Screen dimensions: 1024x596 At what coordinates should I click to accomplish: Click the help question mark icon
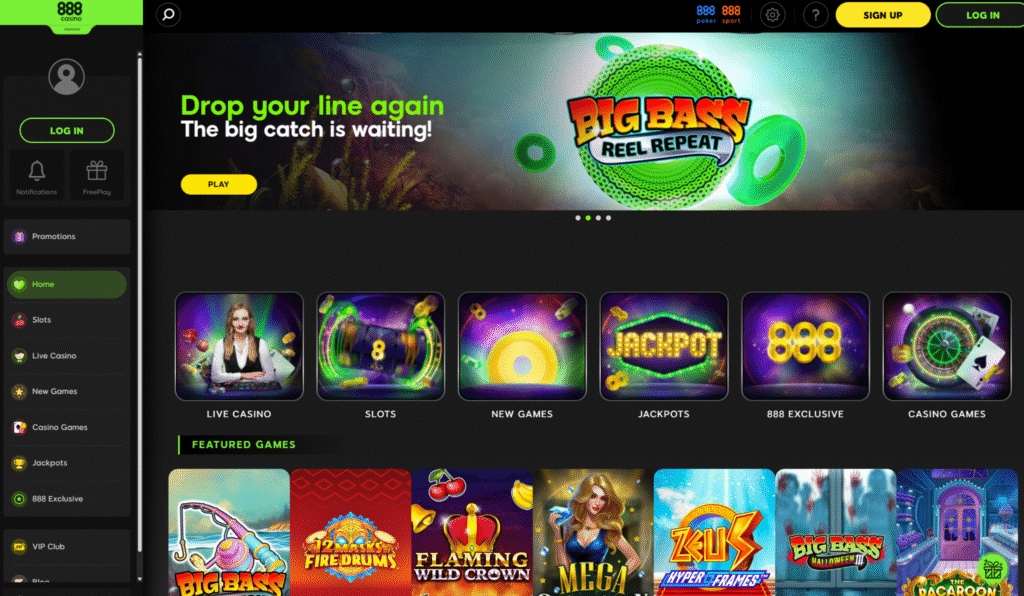click(x=816, y=14)
